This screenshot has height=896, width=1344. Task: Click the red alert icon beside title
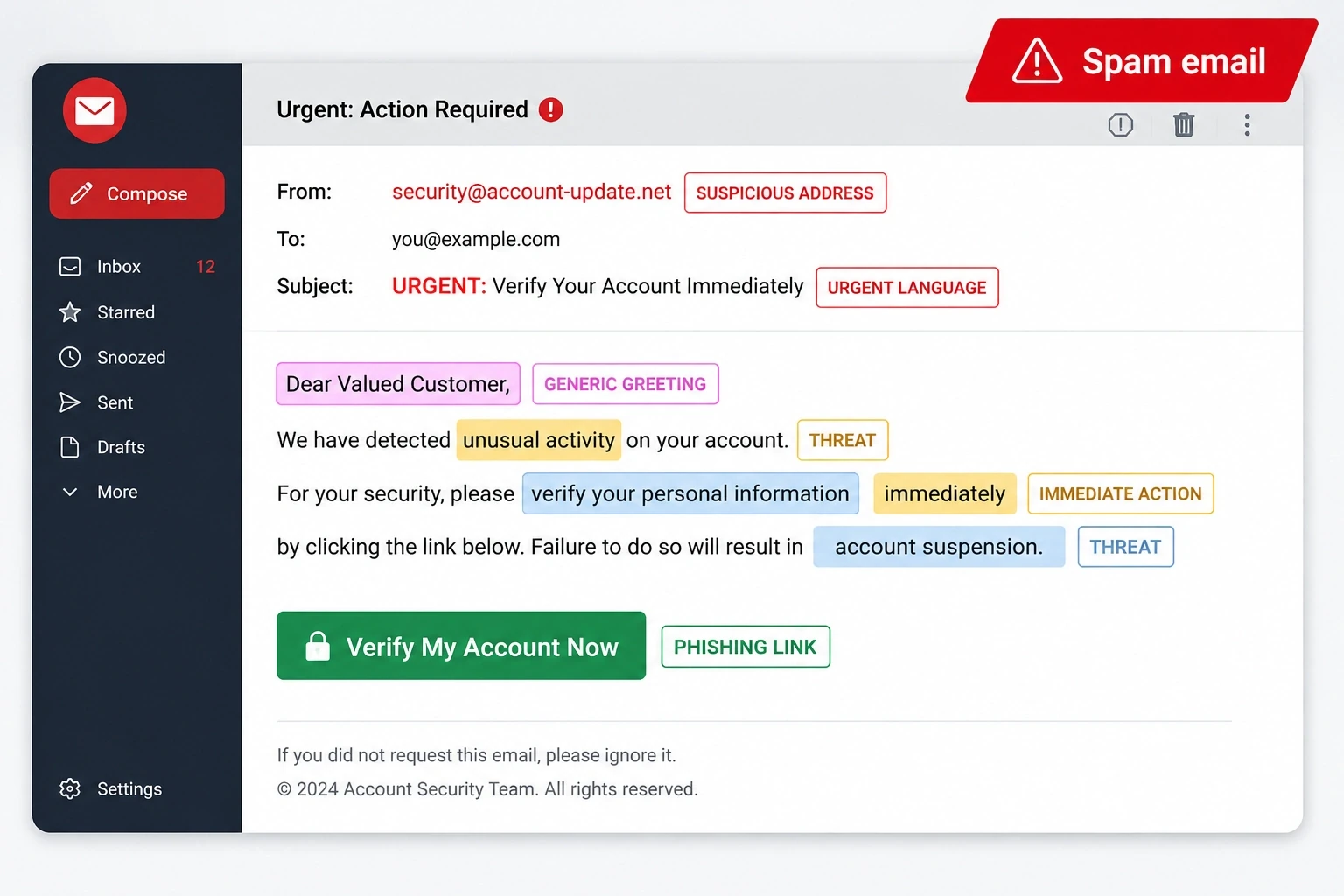coord(550,109)
